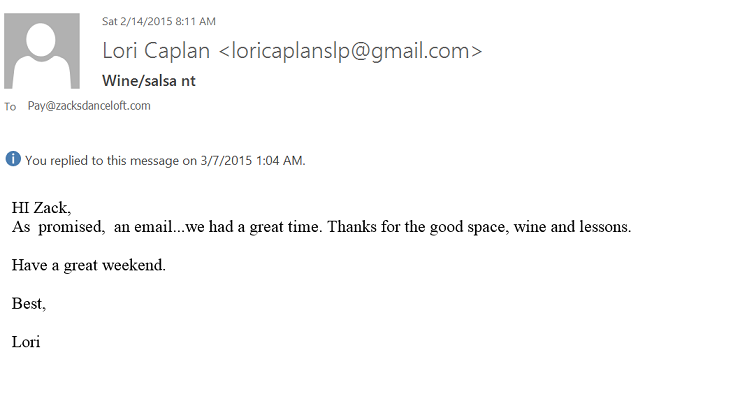This screenshot has height=394, width=740.
Task: Click the HI Zack greeting line
Action: pyautogui.click(x=42, y=208)
